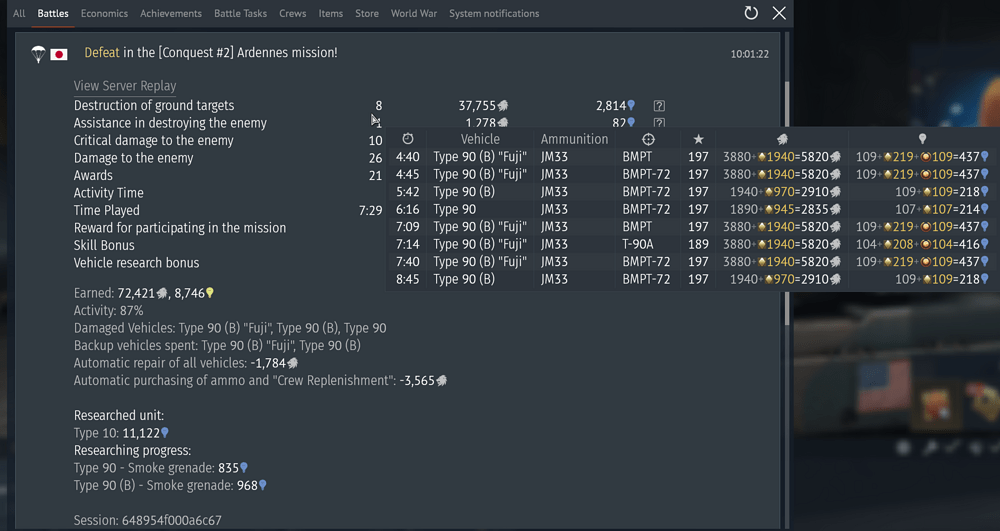
Task: Click the bulb icon beside Type 90 (B) smoke grenade 968
Action: click(x=262, y=485)
